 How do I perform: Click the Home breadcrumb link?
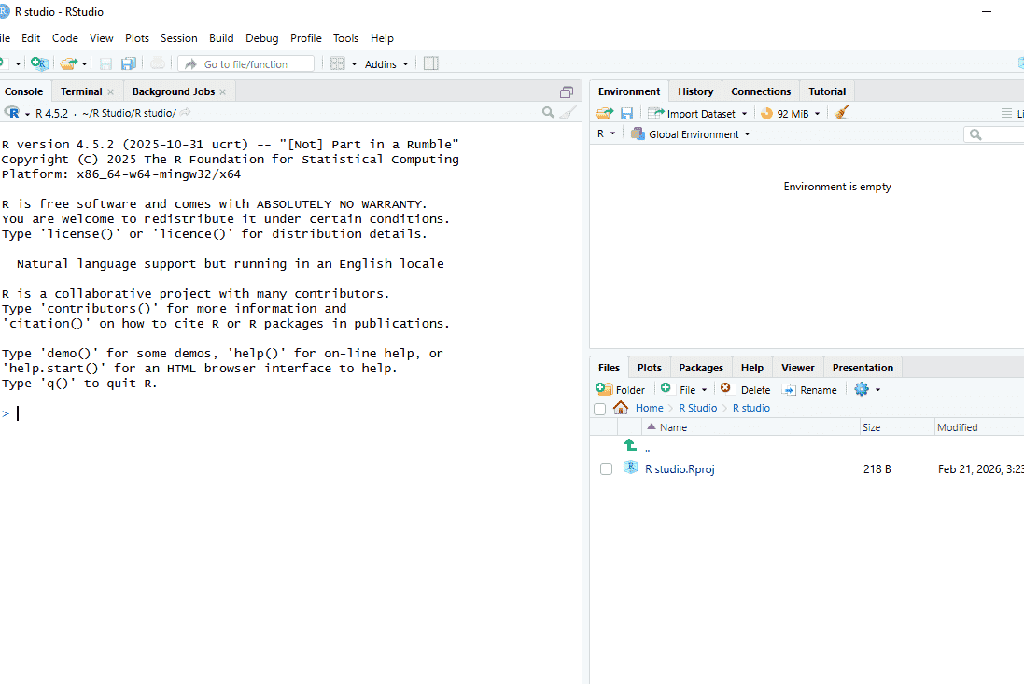point(649,408)
